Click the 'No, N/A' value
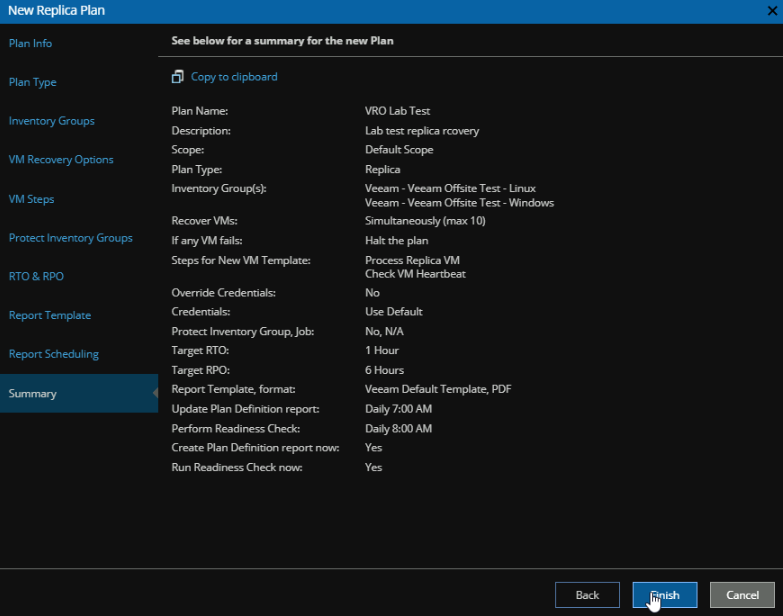 coord(384,331)
